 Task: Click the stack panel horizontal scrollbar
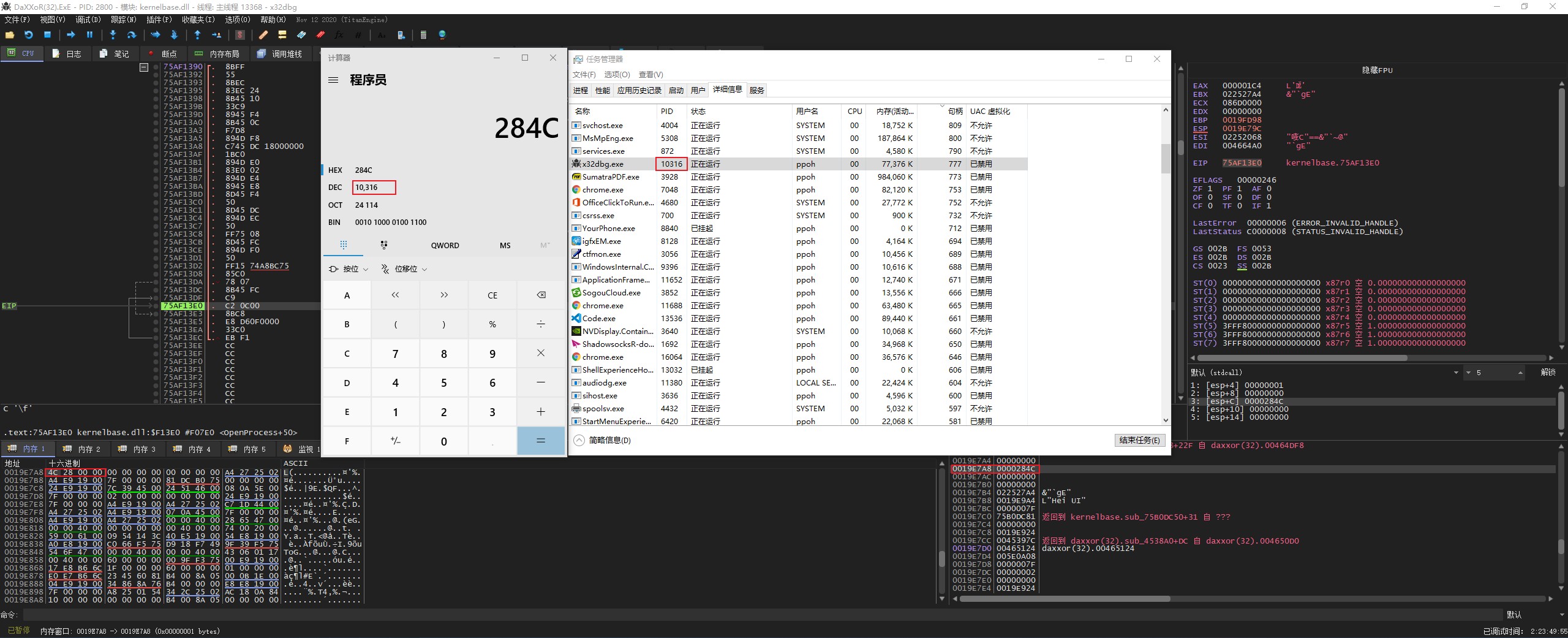coord(1065,599)
